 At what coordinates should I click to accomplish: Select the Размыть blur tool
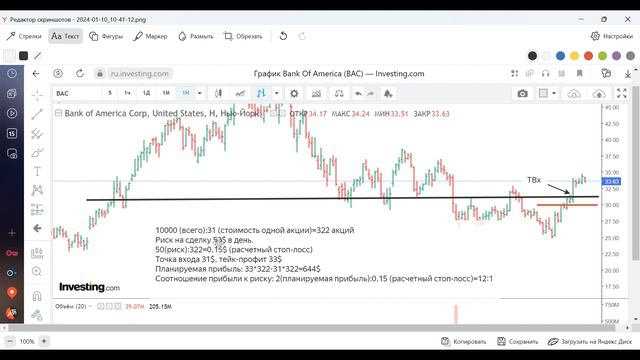196,36
